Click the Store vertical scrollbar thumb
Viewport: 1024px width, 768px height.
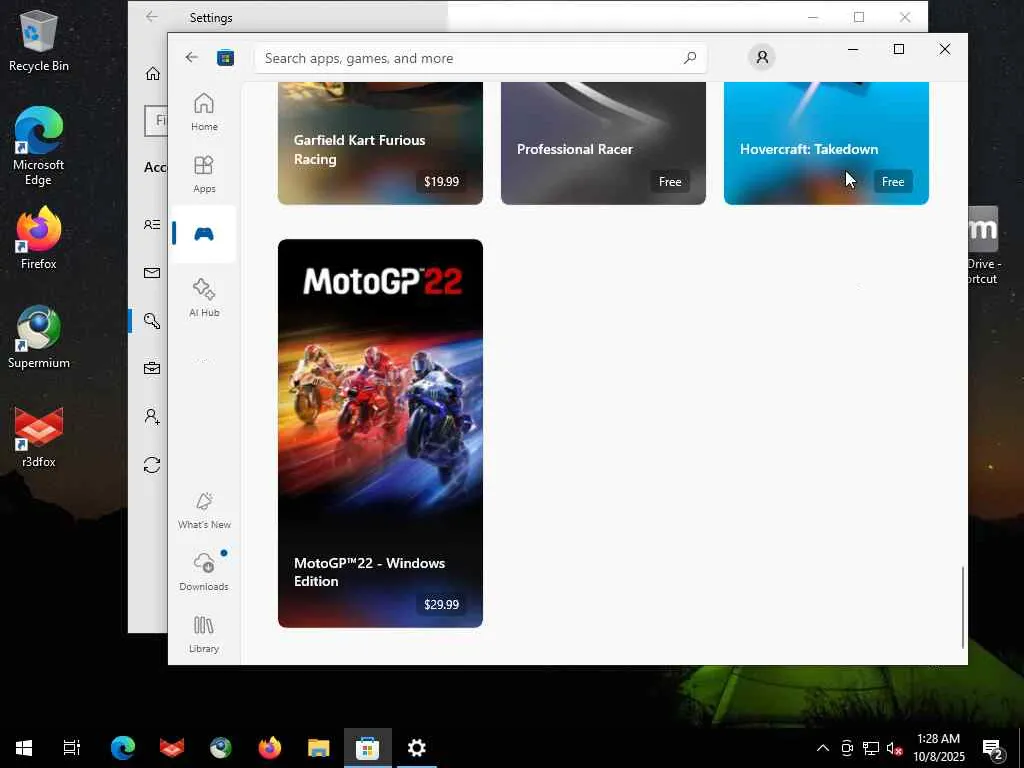pyautogui.click(x=963, y=606)
